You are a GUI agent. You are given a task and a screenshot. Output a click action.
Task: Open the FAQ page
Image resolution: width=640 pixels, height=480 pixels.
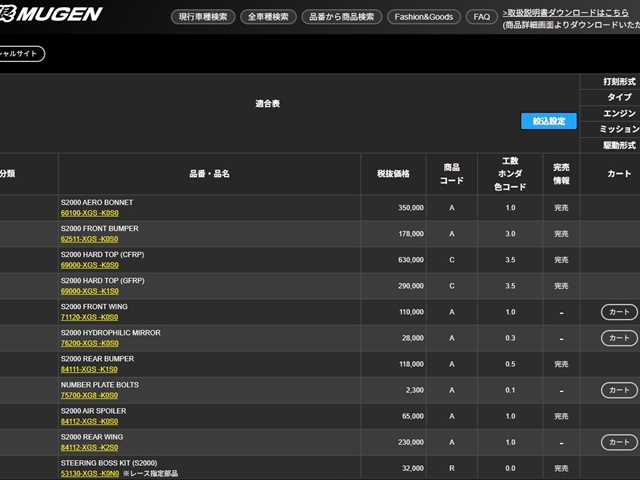482,17
